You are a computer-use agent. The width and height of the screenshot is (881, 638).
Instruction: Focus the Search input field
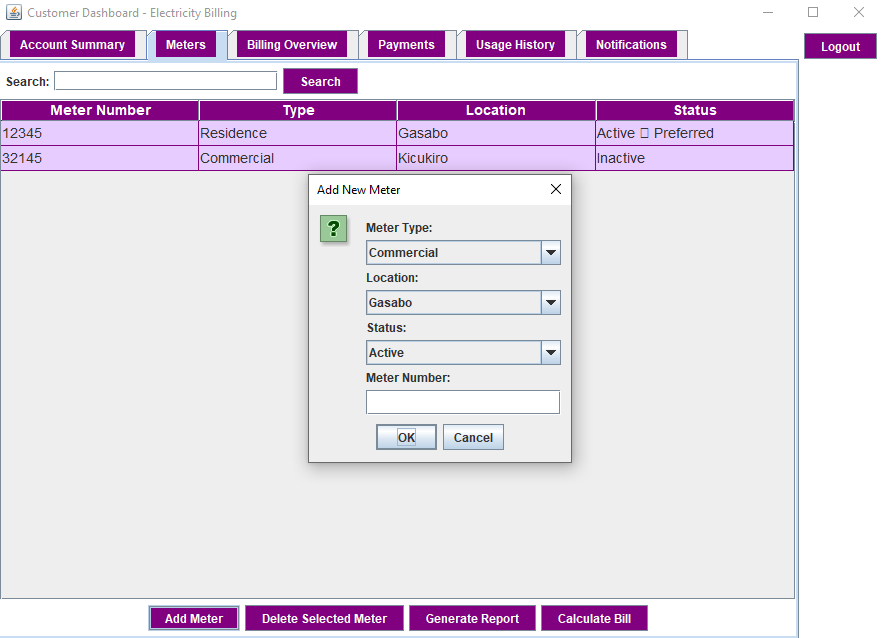[166, 81]
